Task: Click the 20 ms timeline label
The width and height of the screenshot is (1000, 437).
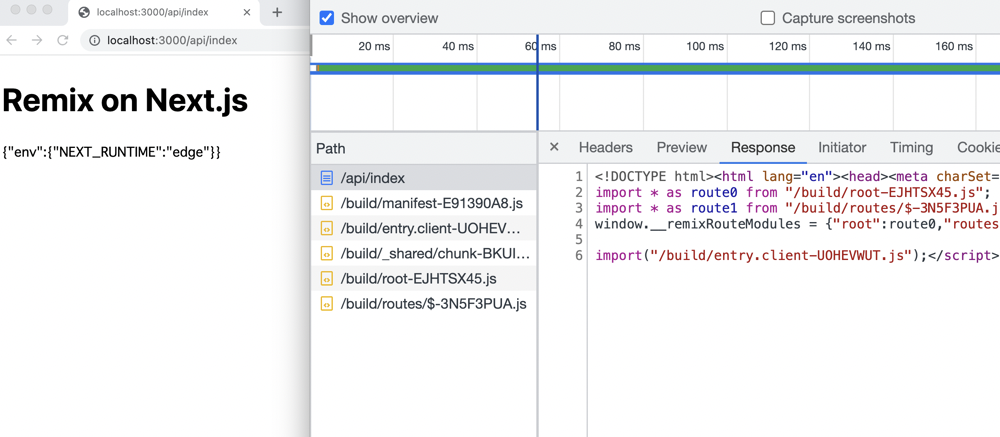Action: 374,46
